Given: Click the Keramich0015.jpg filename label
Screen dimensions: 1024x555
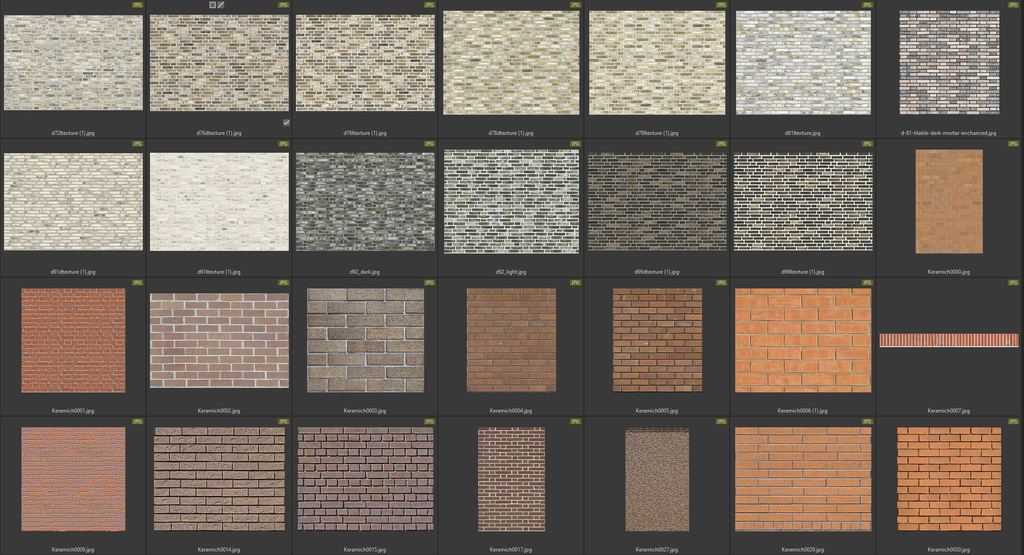Looking at the screenshot, I should click(x=365, y=549).
